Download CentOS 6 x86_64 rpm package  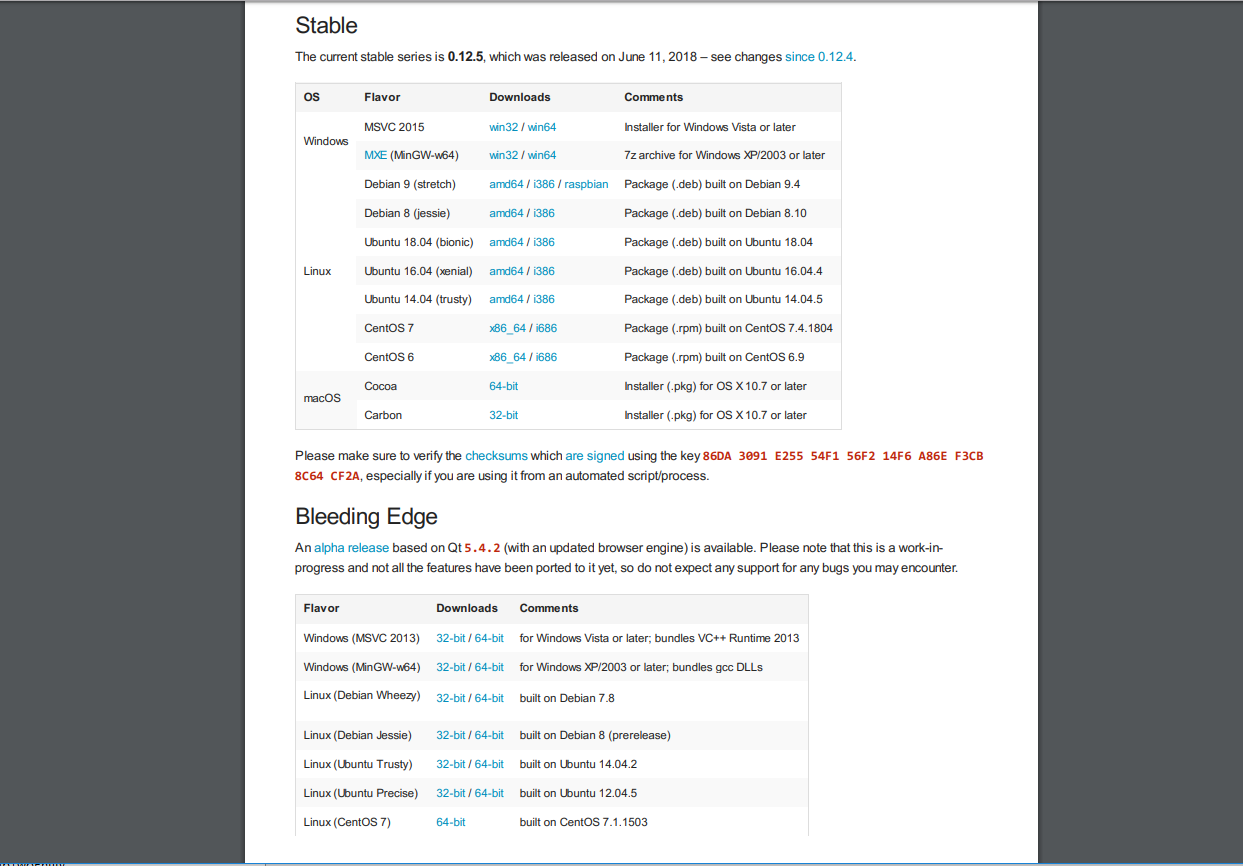pyautogui.click(x=508, y=357)
